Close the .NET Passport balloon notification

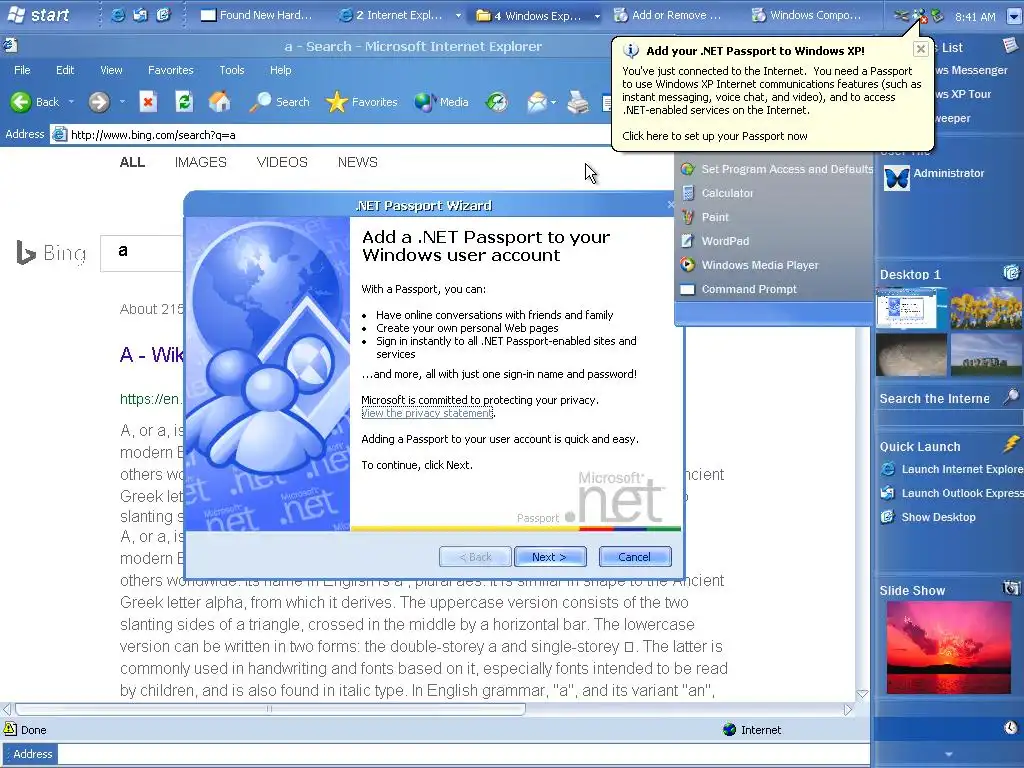(920, 49)
